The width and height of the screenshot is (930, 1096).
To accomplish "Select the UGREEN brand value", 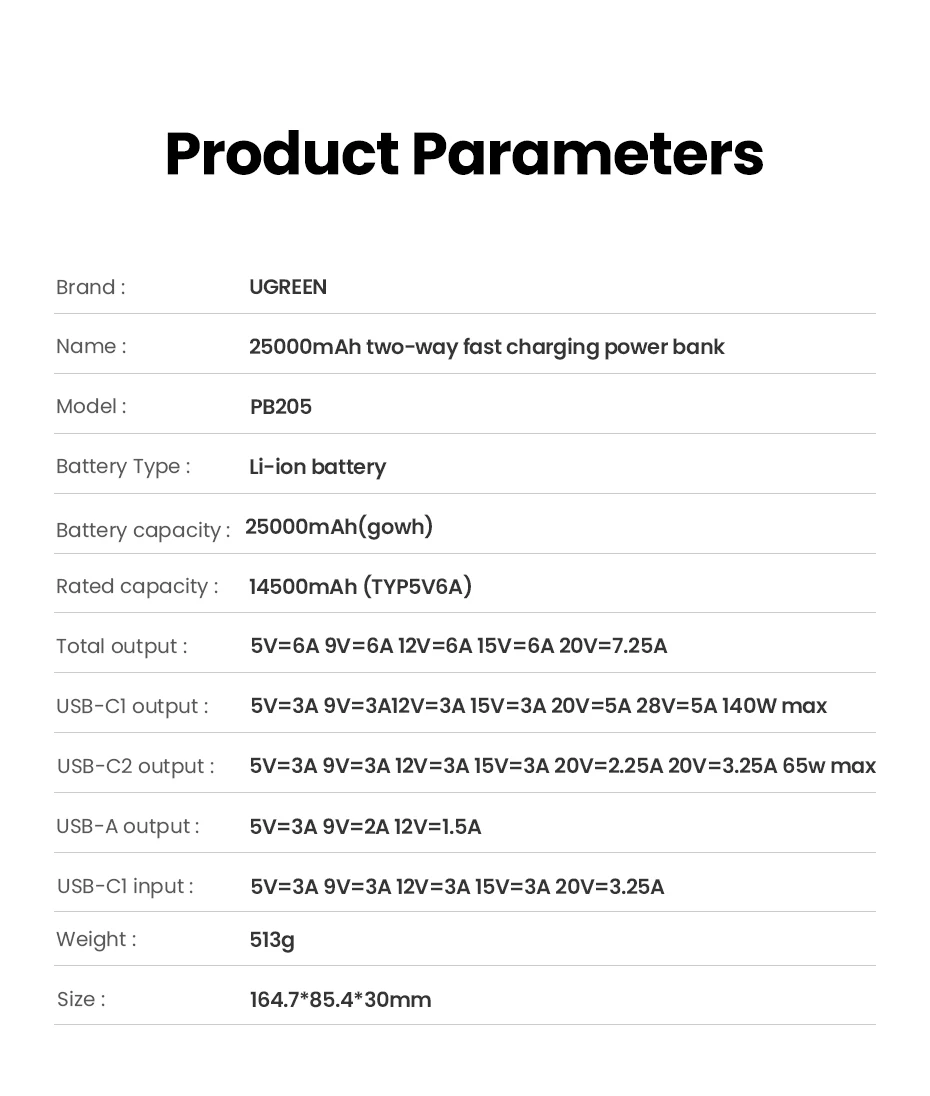I will point(288,287).
